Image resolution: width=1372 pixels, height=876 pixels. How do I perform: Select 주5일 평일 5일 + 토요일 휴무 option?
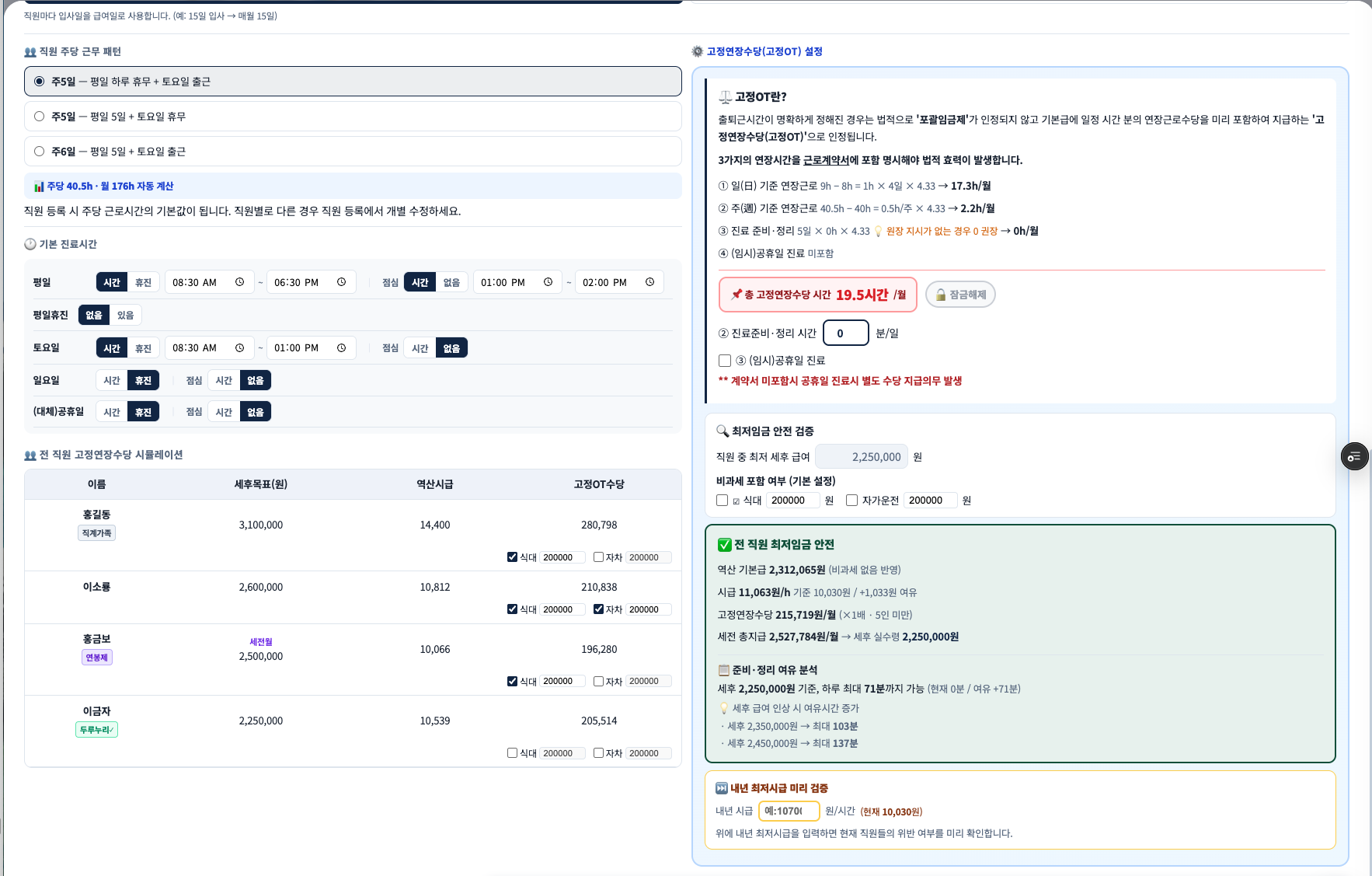[x=353, y=117]
